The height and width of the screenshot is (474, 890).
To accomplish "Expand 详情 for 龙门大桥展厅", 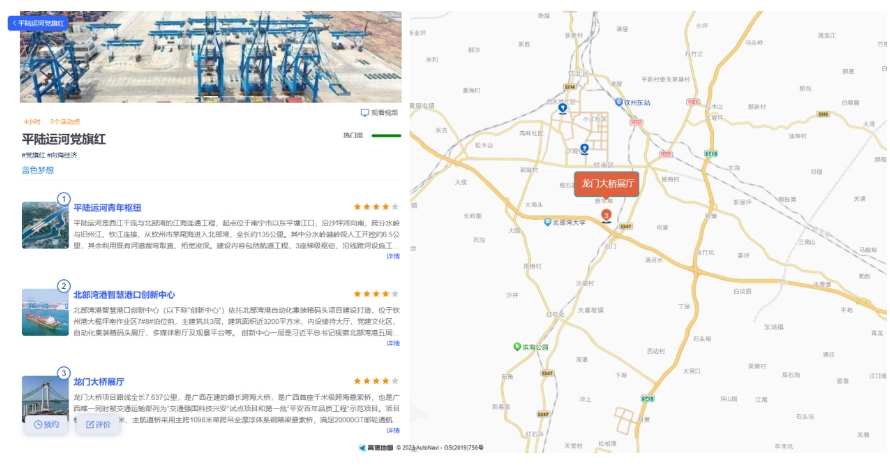I will [393, 430].
